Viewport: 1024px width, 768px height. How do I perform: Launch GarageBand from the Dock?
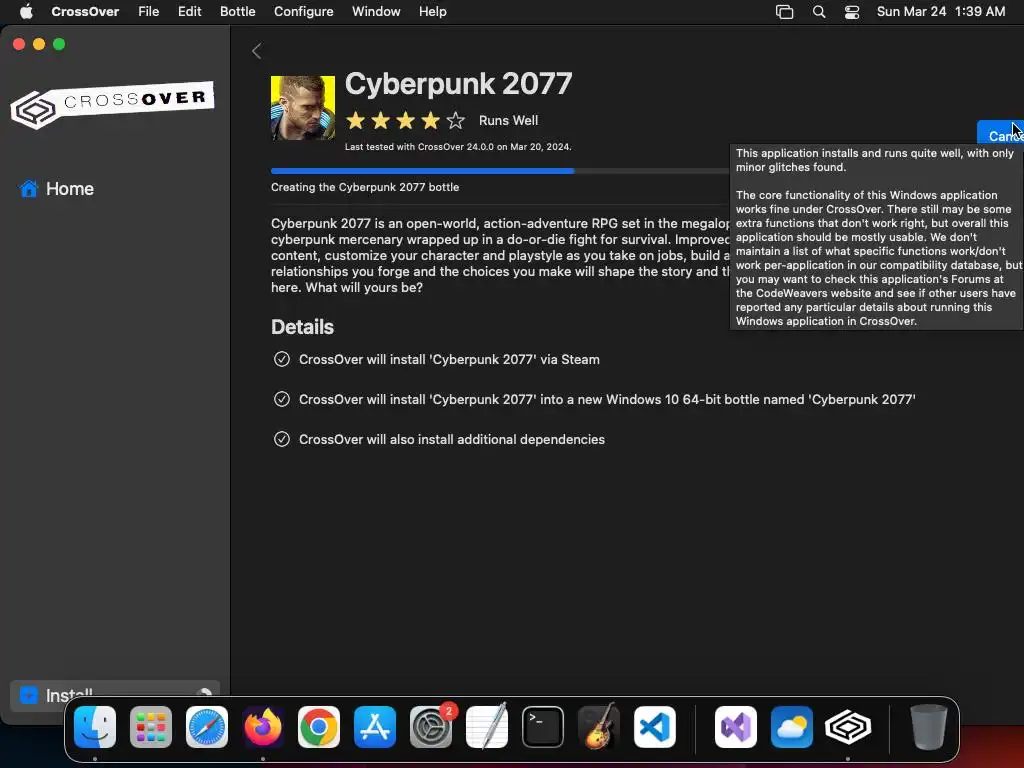pos(599,727)
